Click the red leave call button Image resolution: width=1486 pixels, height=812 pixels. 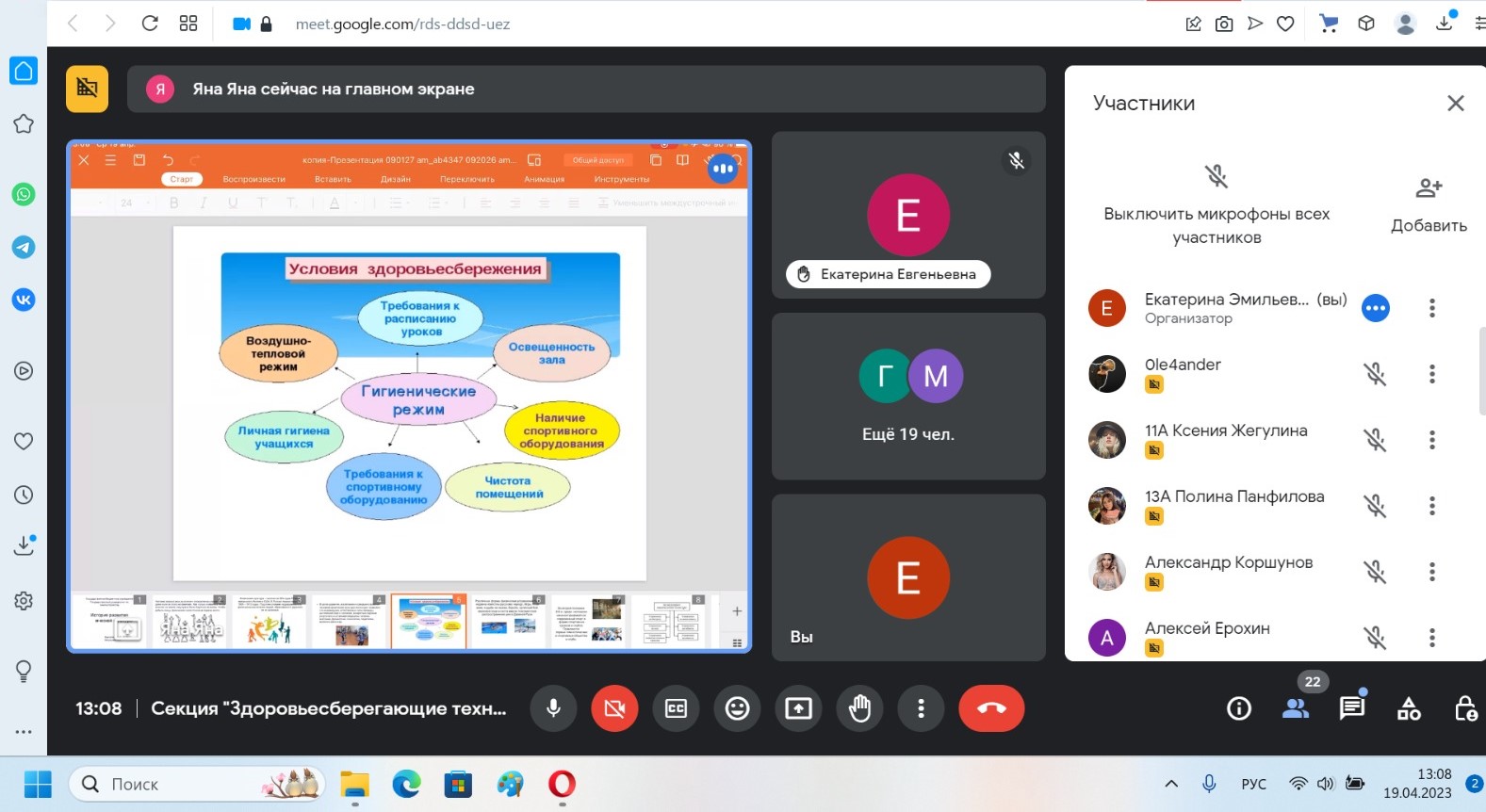pyautogui.click(x=991, y=708)
